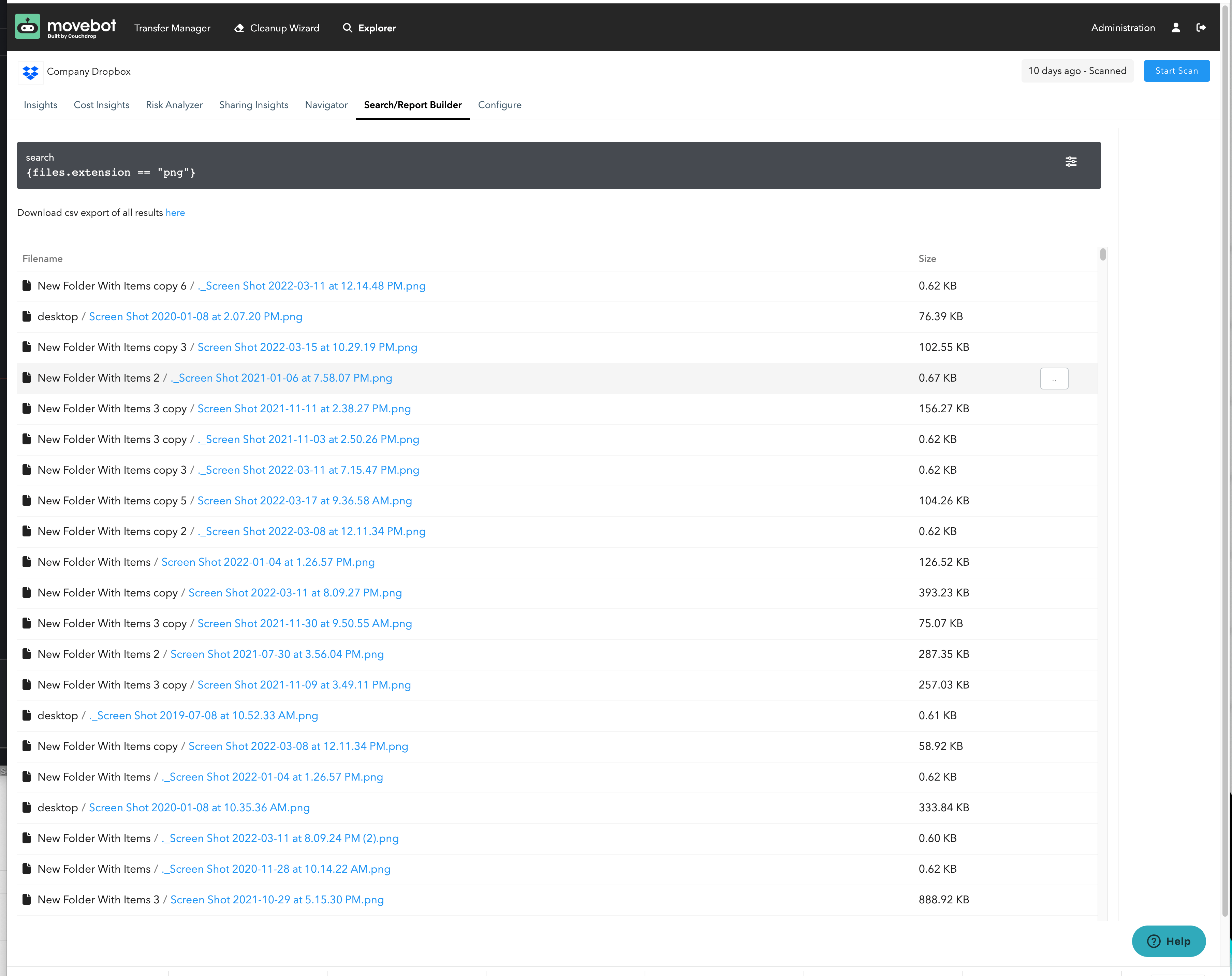Viewport: 1232px width, 976px height.
Task: Click inside the search query field
Action: (229, 172)
